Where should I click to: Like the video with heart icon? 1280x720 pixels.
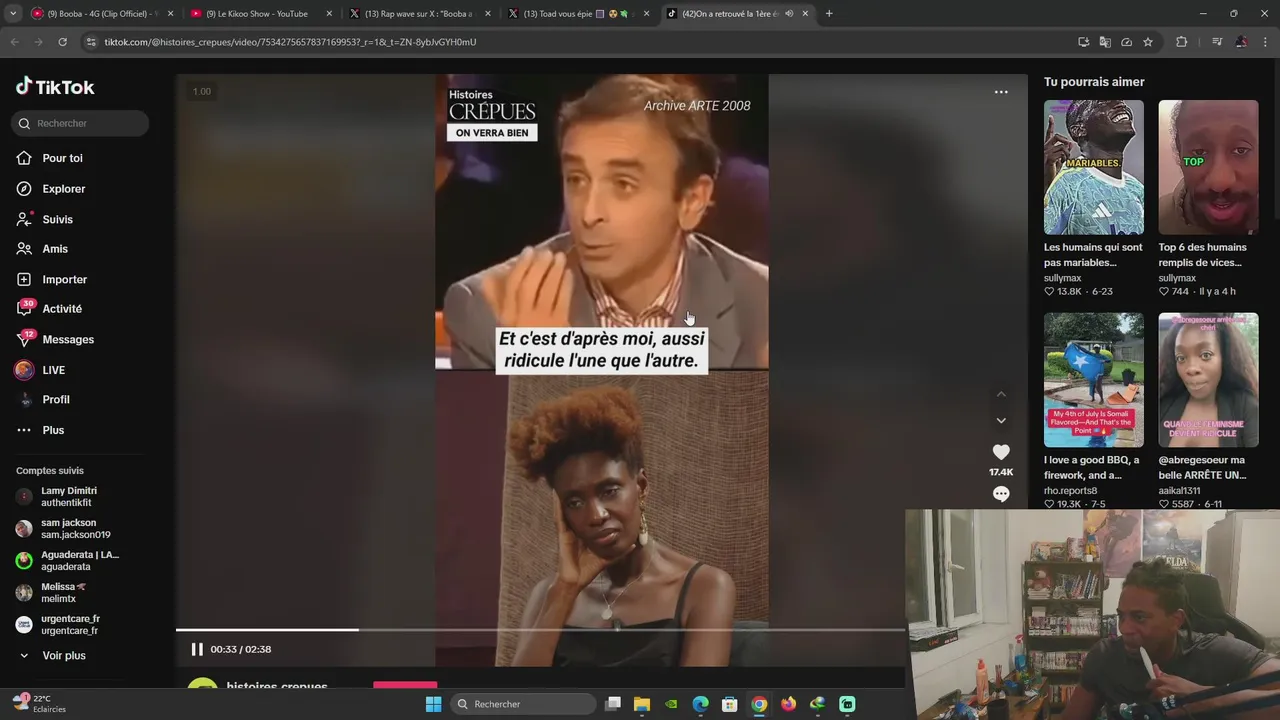1001,452
